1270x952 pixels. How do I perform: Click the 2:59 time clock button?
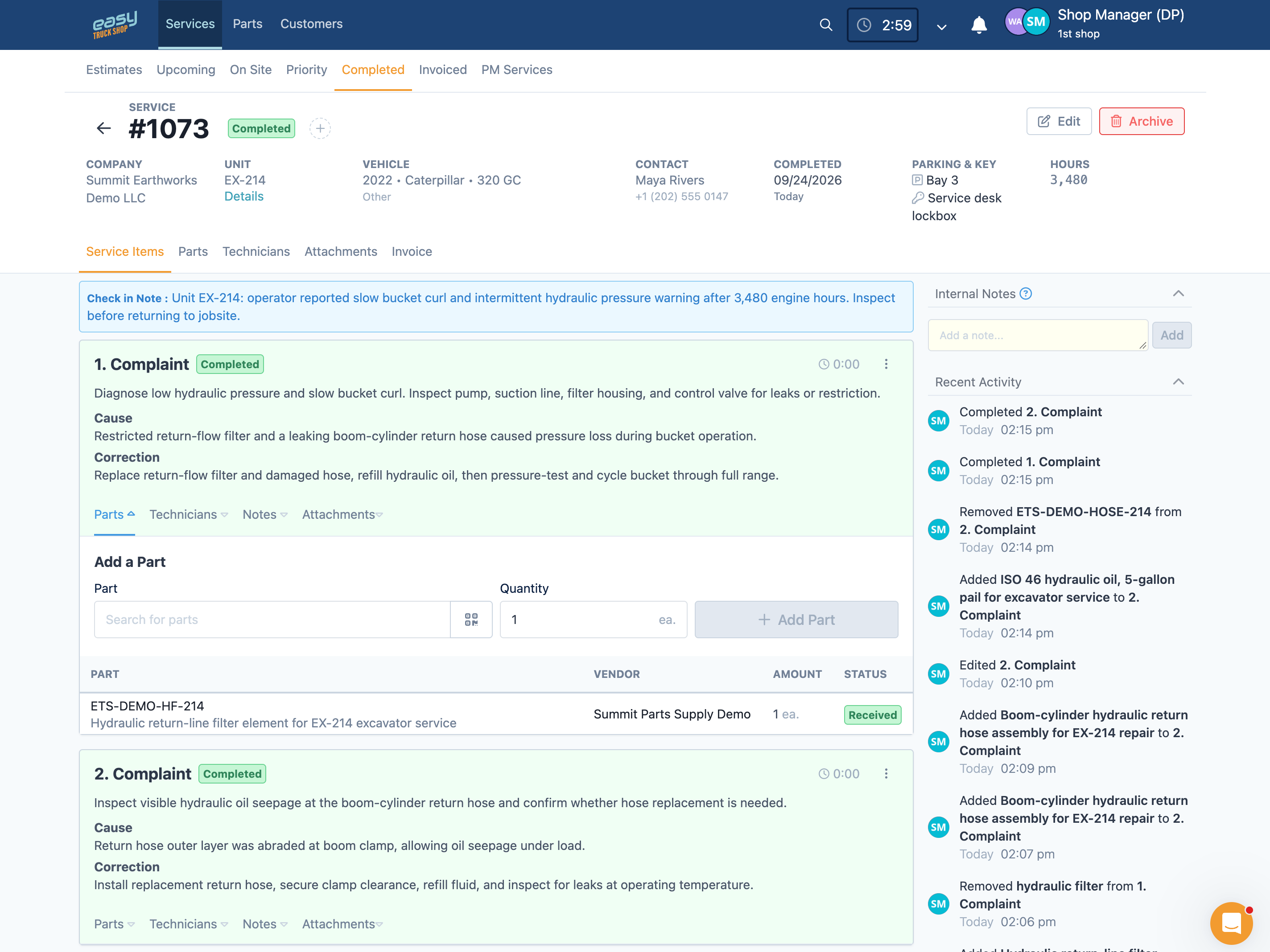[882, 25]
